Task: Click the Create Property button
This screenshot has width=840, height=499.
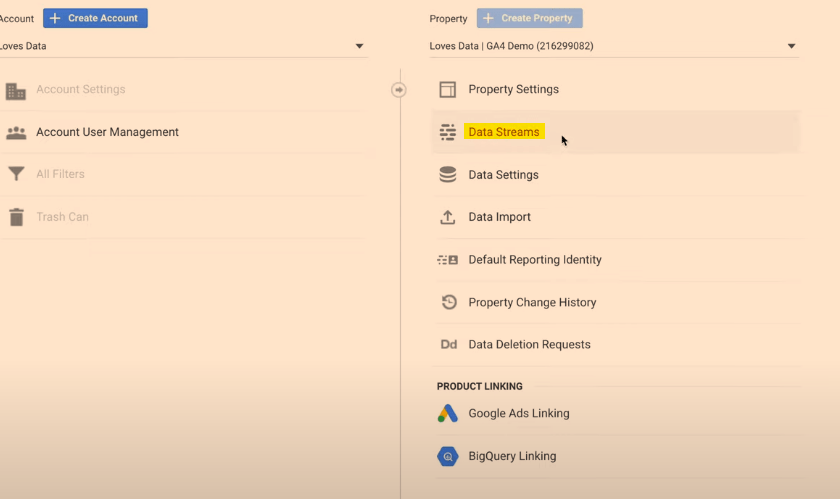Action: click(x=529, y=18)
